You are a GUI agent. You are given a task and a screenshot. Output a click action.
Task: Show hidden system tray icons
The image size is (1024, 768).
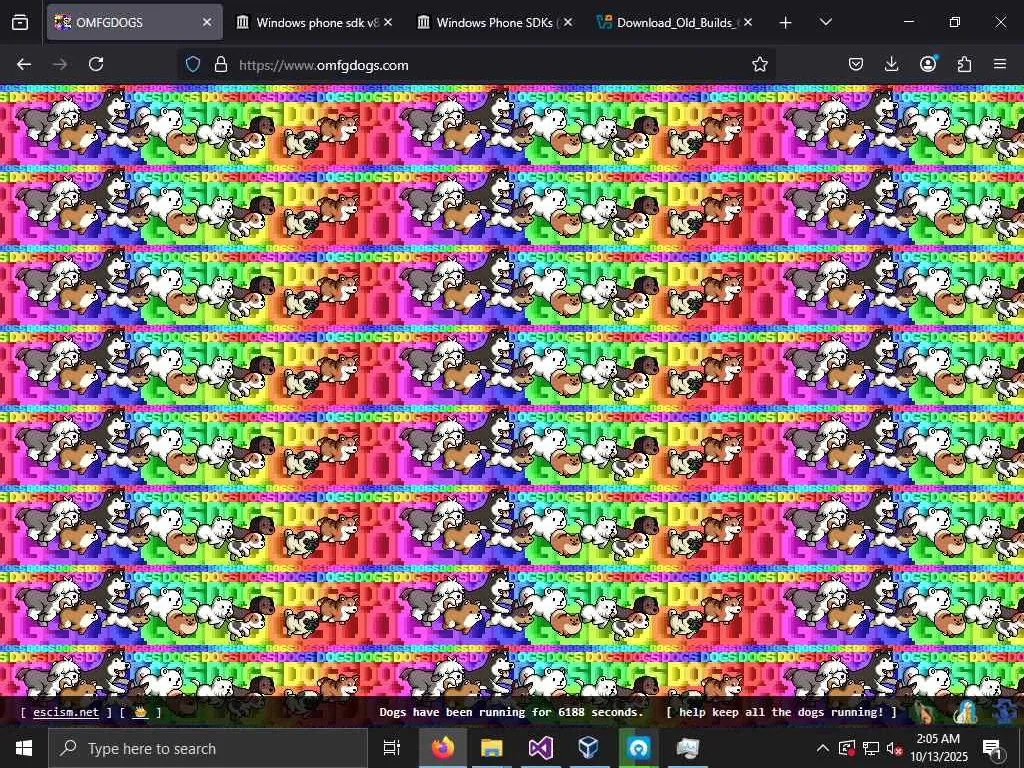tap(823, 748)
